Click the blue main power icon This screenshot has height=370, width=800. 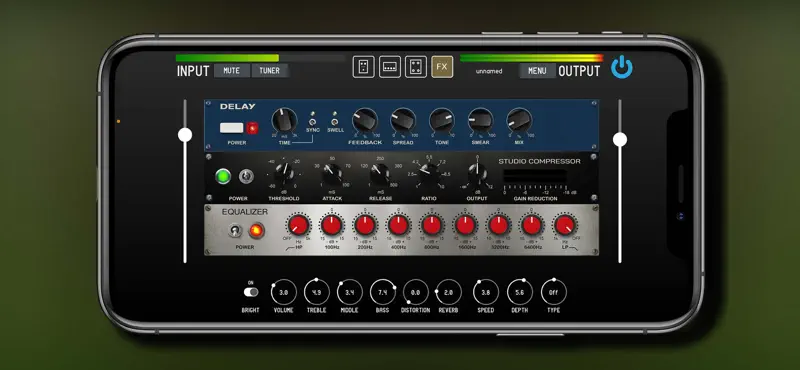[x=621, y=67]
